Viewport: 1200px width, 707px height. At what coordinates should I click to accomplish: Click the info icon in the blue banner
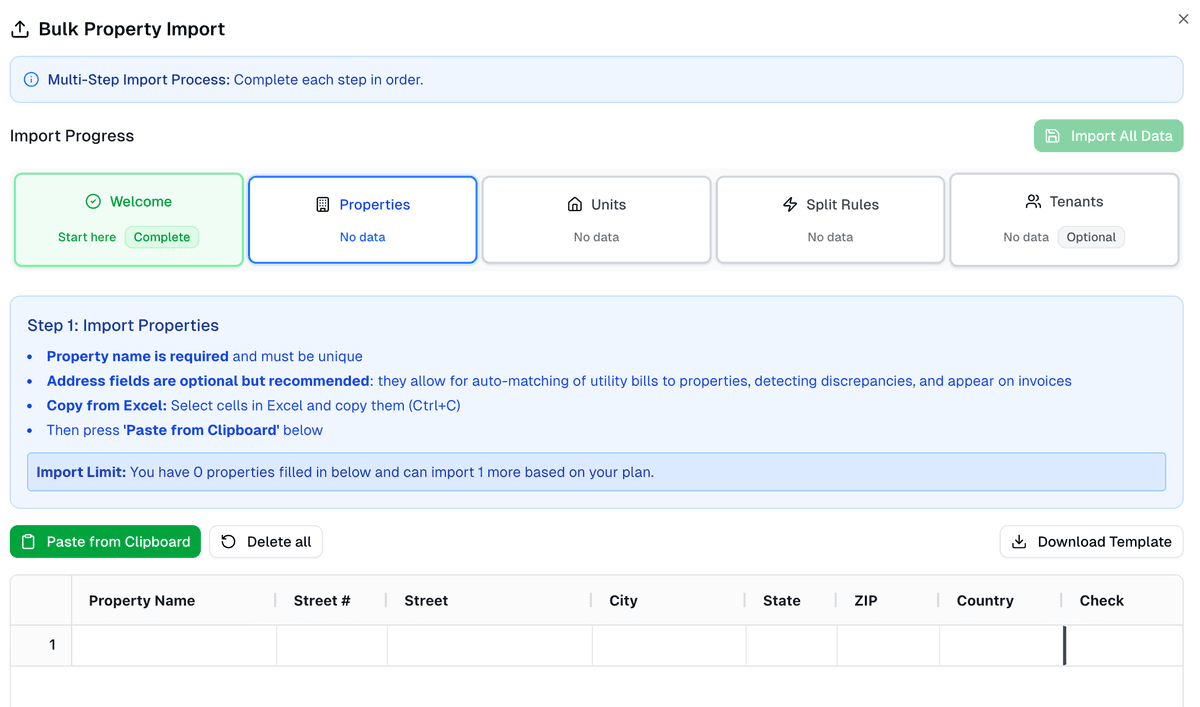point(31,78)
